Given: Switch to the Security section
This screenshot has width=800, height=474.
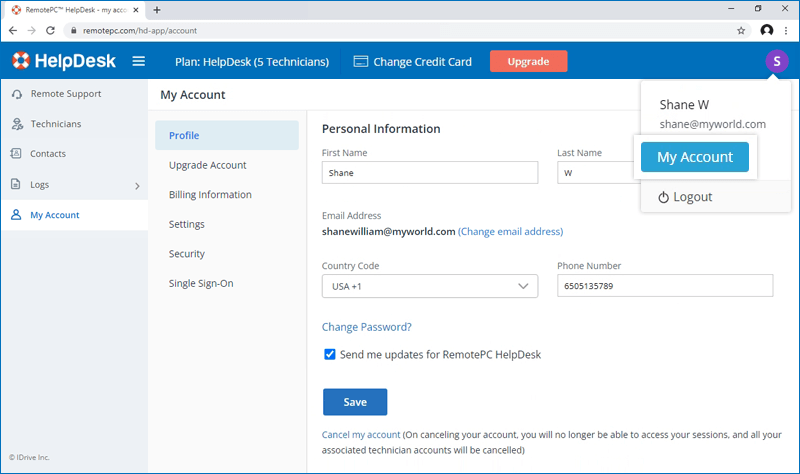Looking at the screenshot, I should [x=187, y=254].
